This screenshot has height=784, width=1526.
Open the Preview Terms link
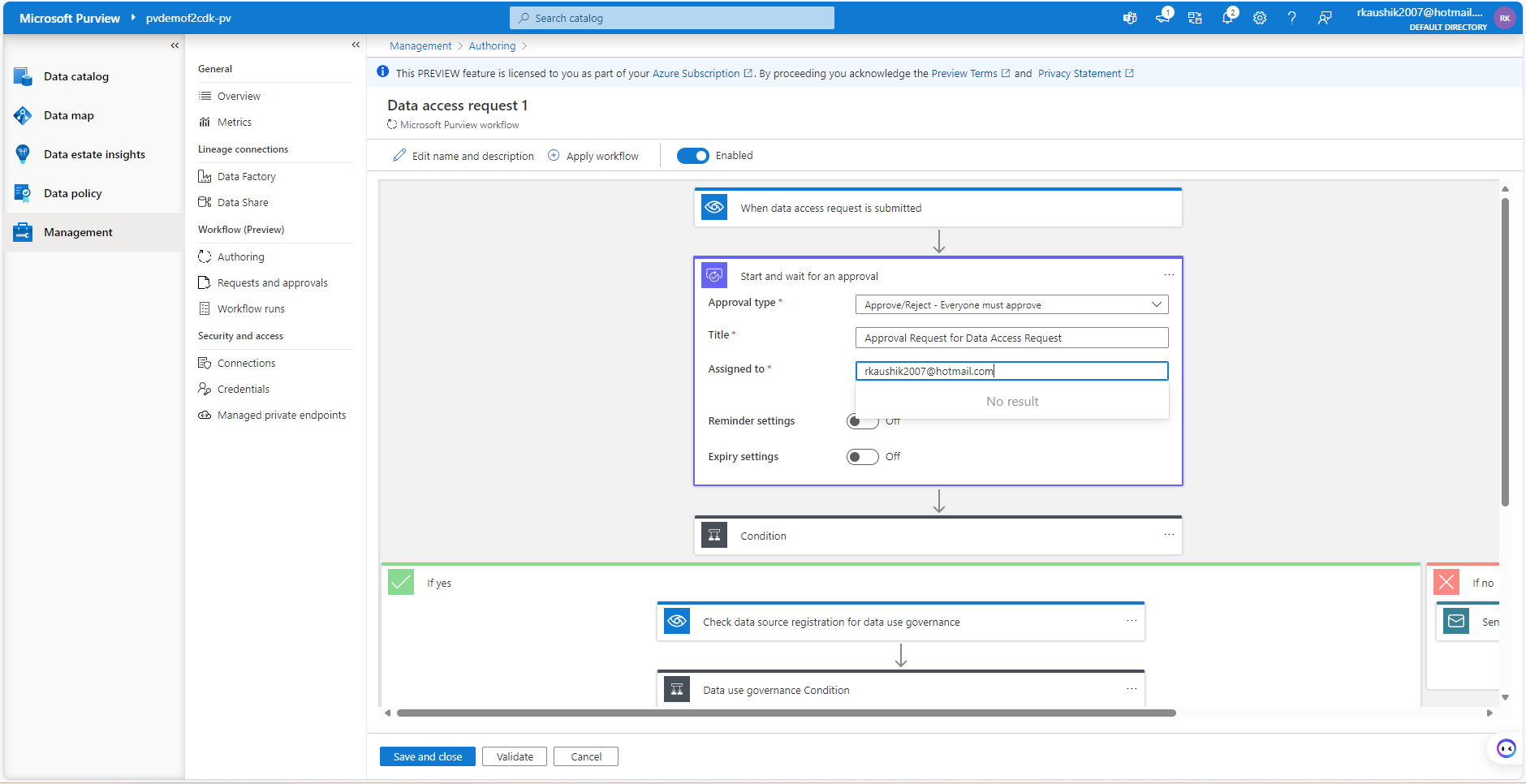coord(971,73)
